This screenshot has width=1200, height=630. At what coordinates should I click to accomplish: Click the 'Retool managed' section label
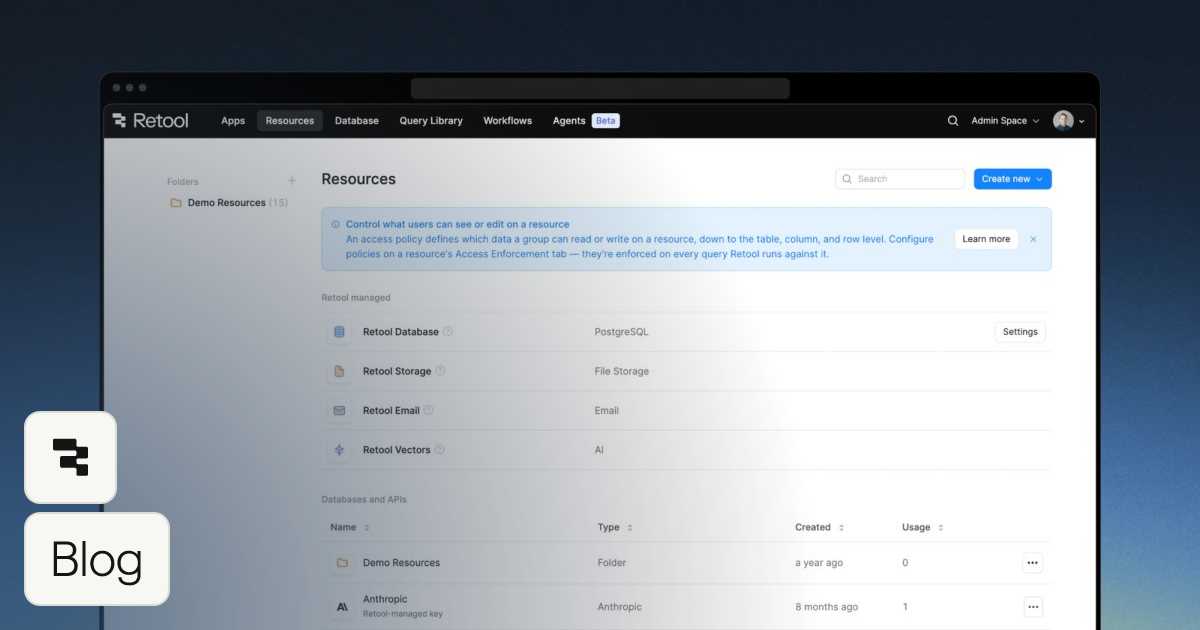click(x=356, y=297)
